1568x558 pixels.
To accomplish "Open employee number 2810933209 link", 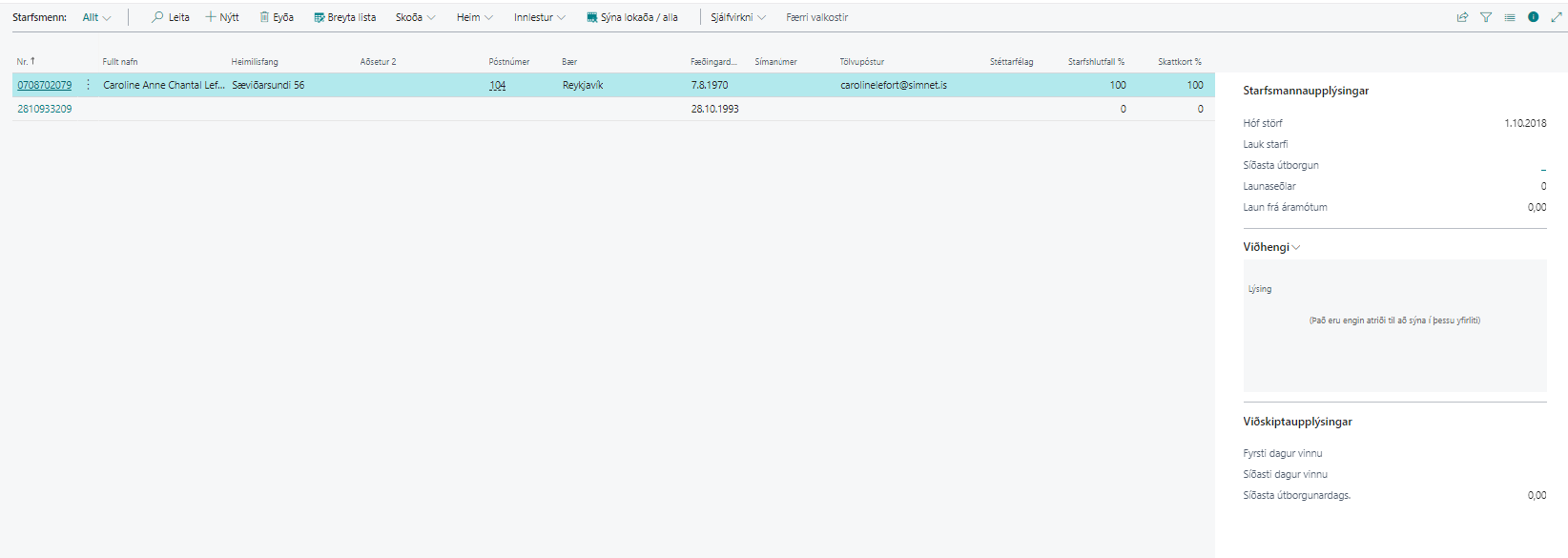I will (44, 109).
